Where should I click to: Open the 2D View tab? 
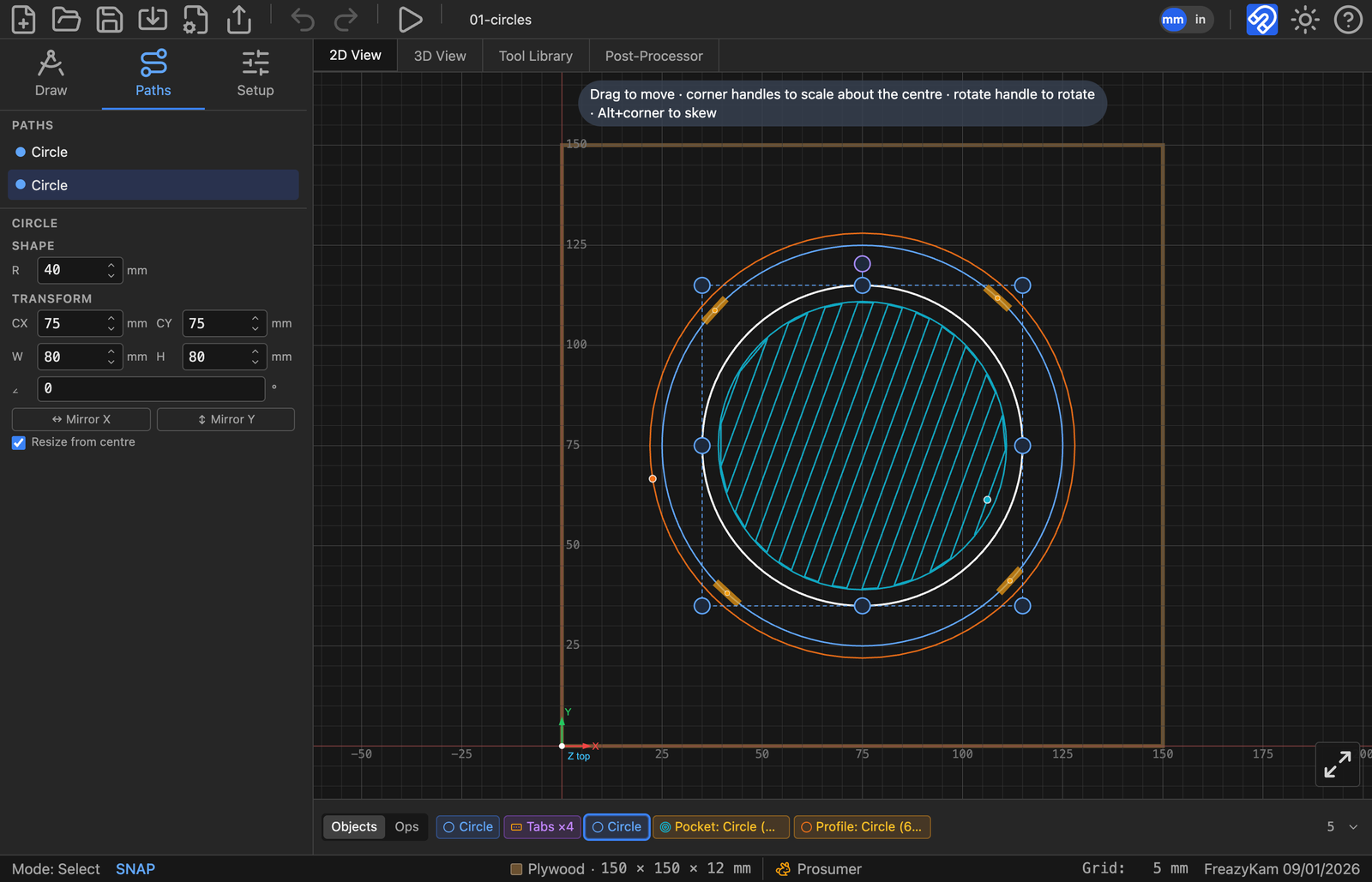tap(355, 55)
